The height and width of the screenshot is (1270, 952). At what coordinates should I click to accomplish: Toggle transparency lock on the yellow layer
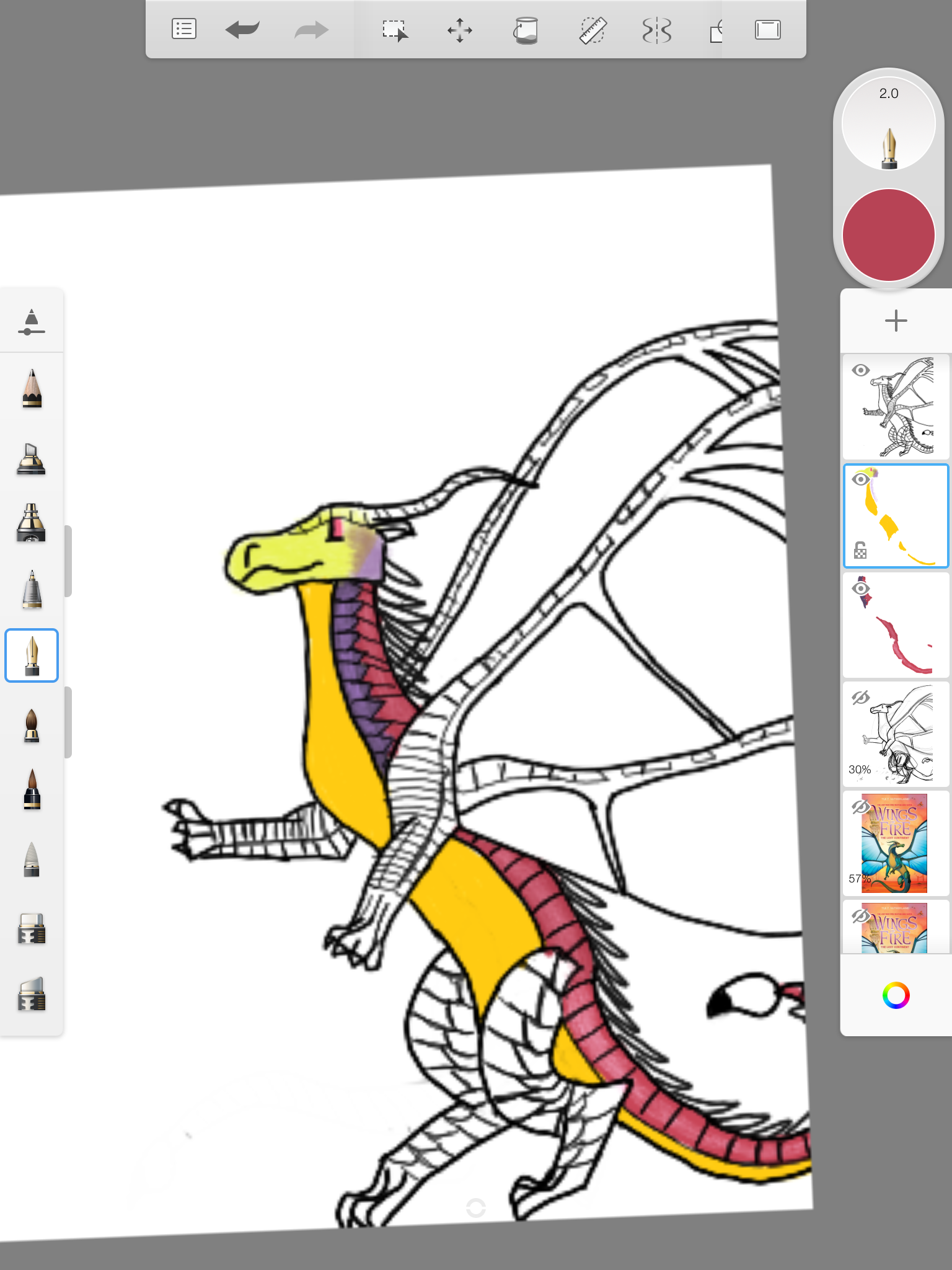tap(860, 550)
